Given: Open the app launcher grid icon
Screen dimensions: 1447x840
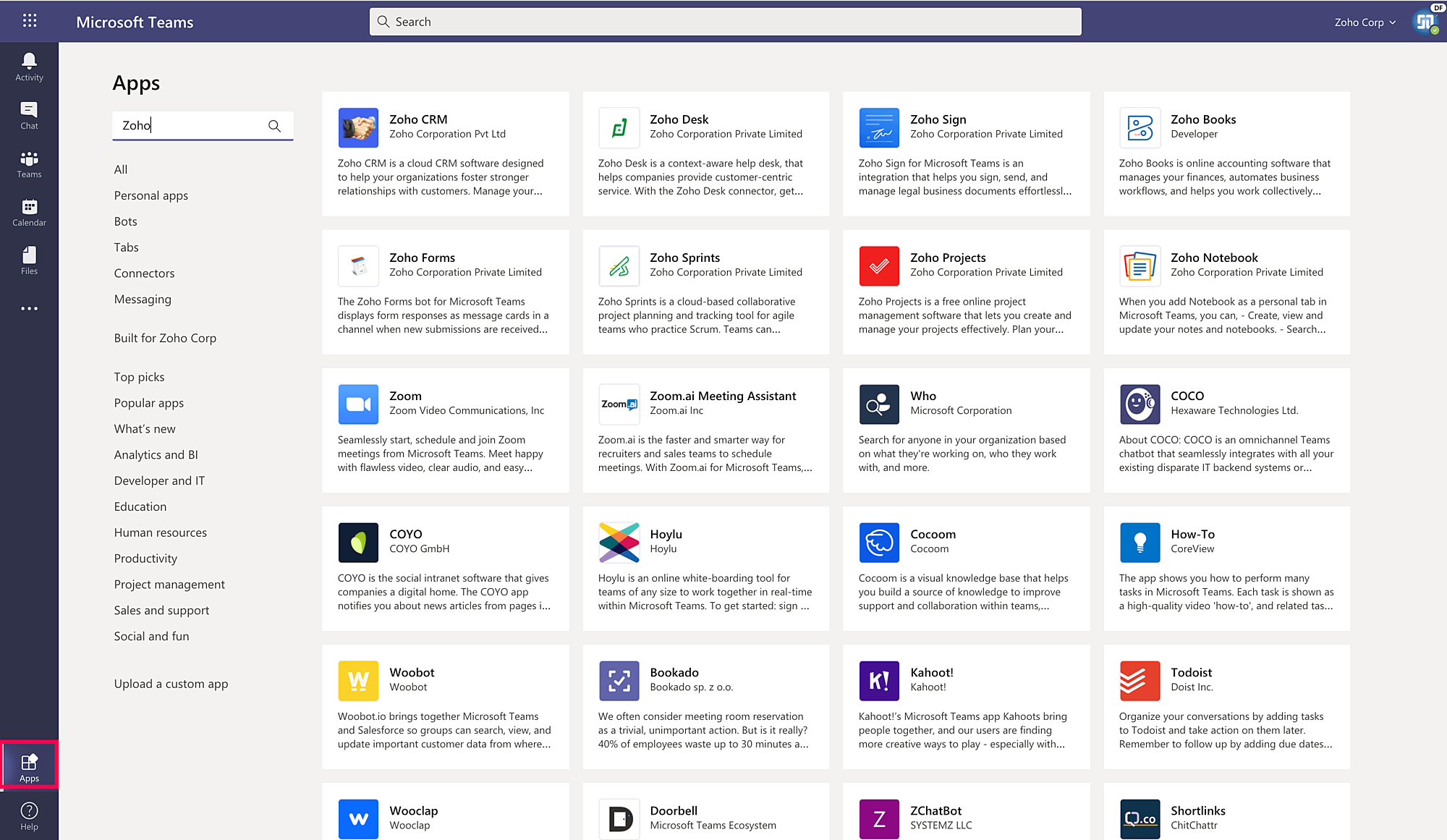Looking at the screenshot, I should click(30, 21).
